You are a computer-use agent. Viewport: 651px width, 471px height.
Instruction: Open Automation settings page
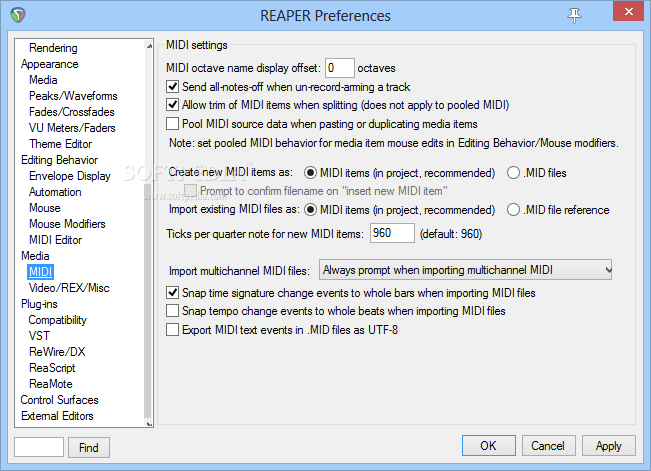55,192
